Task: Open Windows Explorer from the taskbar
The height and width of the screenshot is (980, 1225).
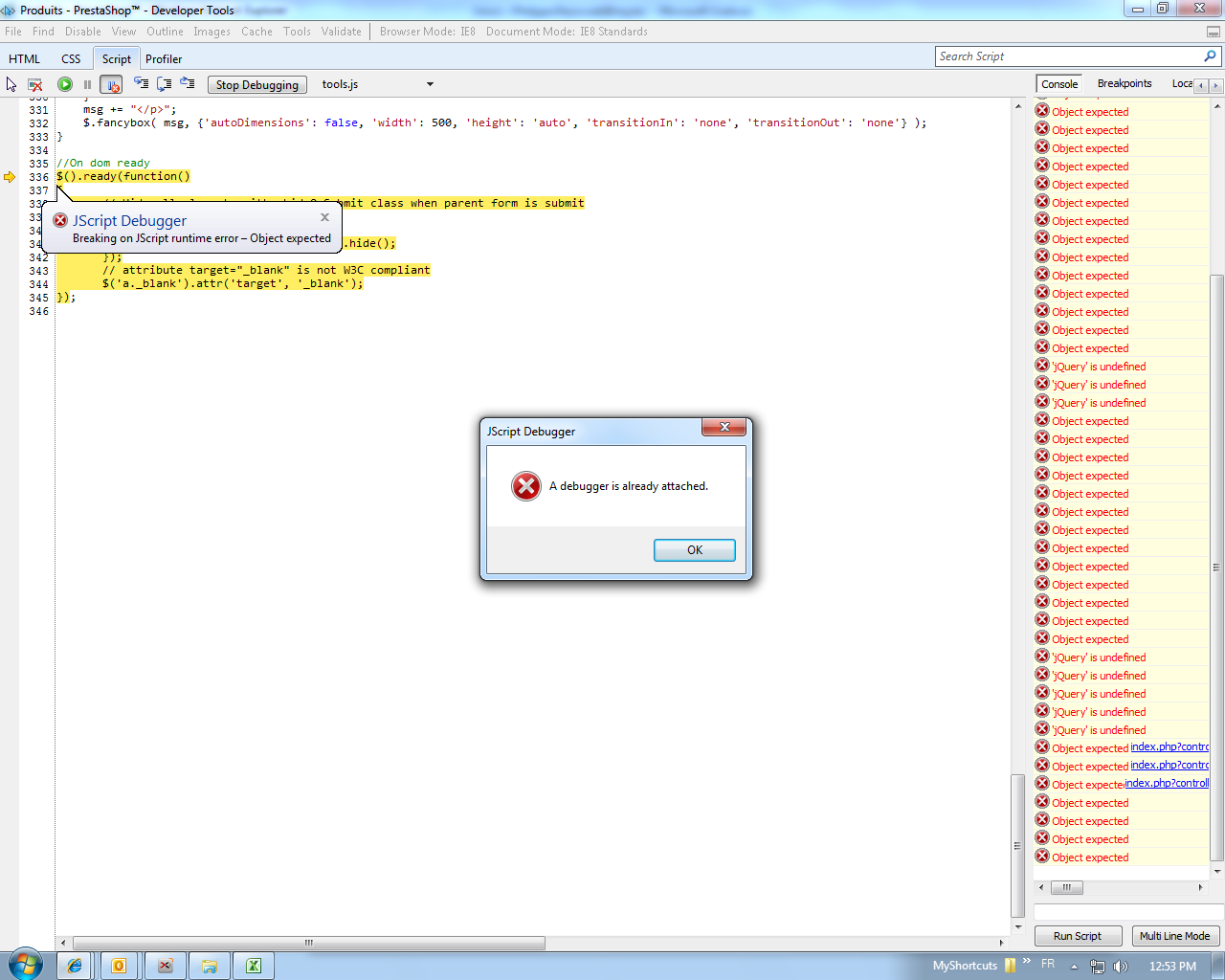Action: click(209, 966)
